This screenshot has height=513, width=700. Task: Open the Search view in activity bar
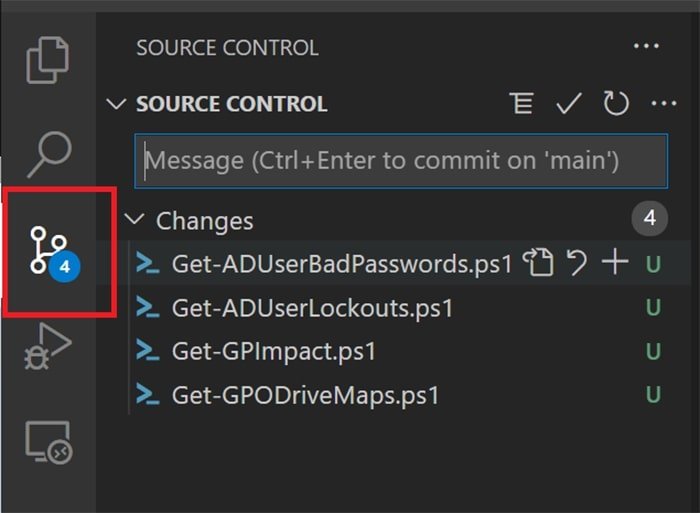point(48,154)
